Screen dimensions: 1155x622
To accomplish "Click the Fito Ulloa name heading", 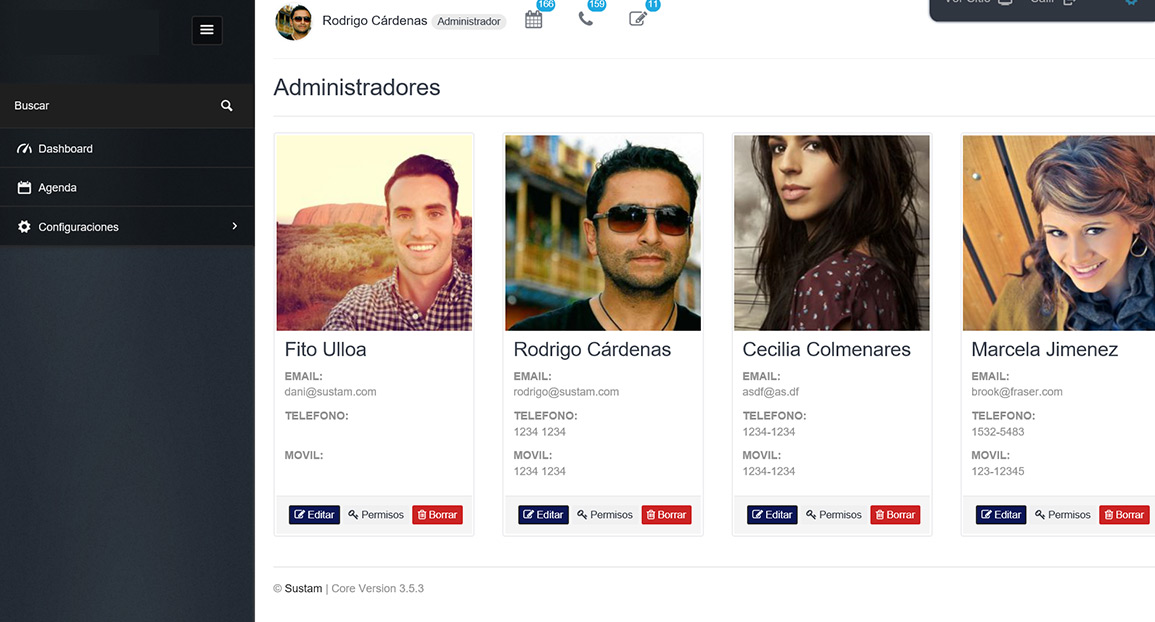I will pos(326,349).
